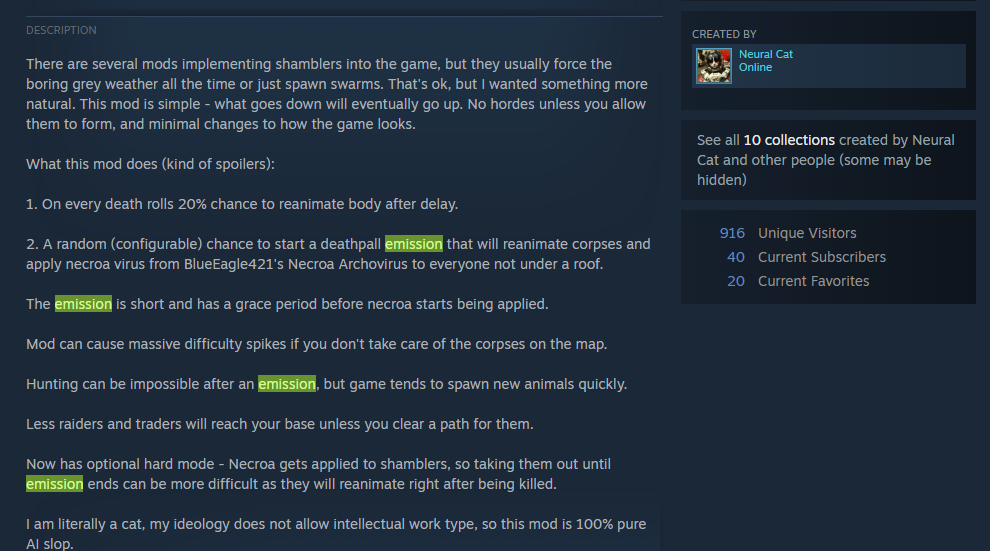Open the Neural Cat profile link

[765, 54]
